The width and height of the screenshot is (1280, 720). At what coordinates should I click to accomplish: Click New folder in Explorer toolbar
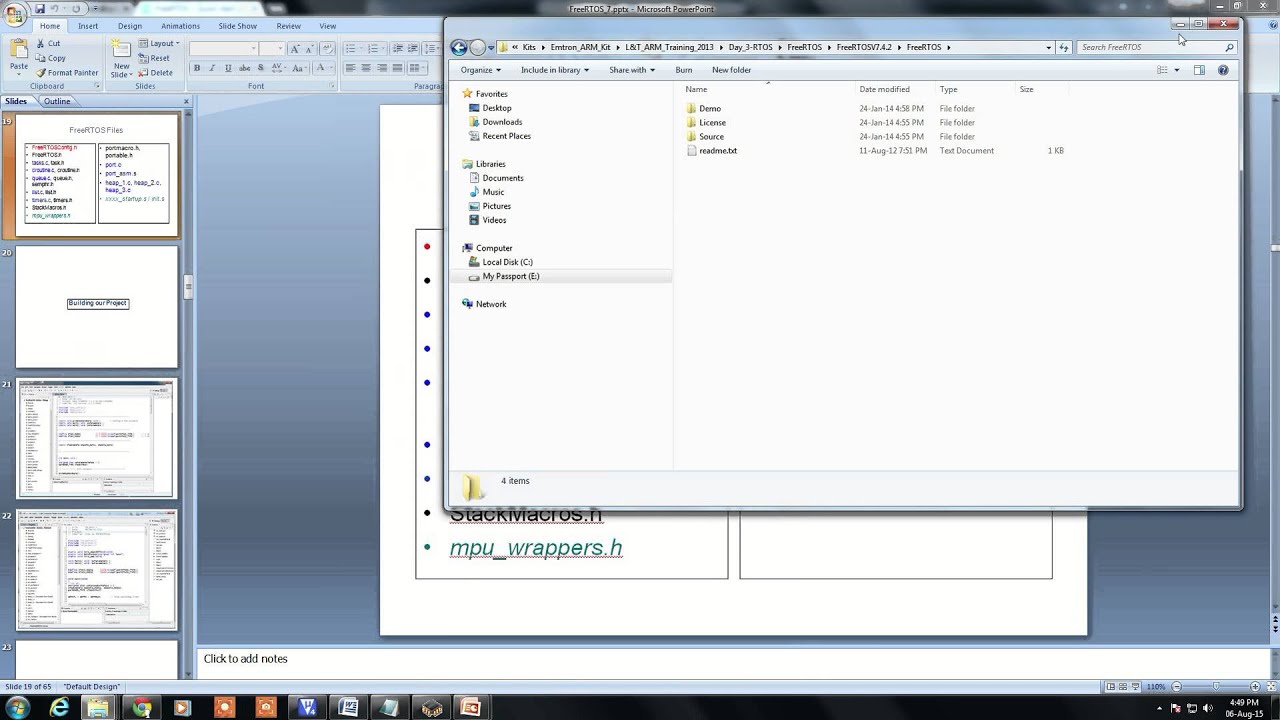click(731, 70)
